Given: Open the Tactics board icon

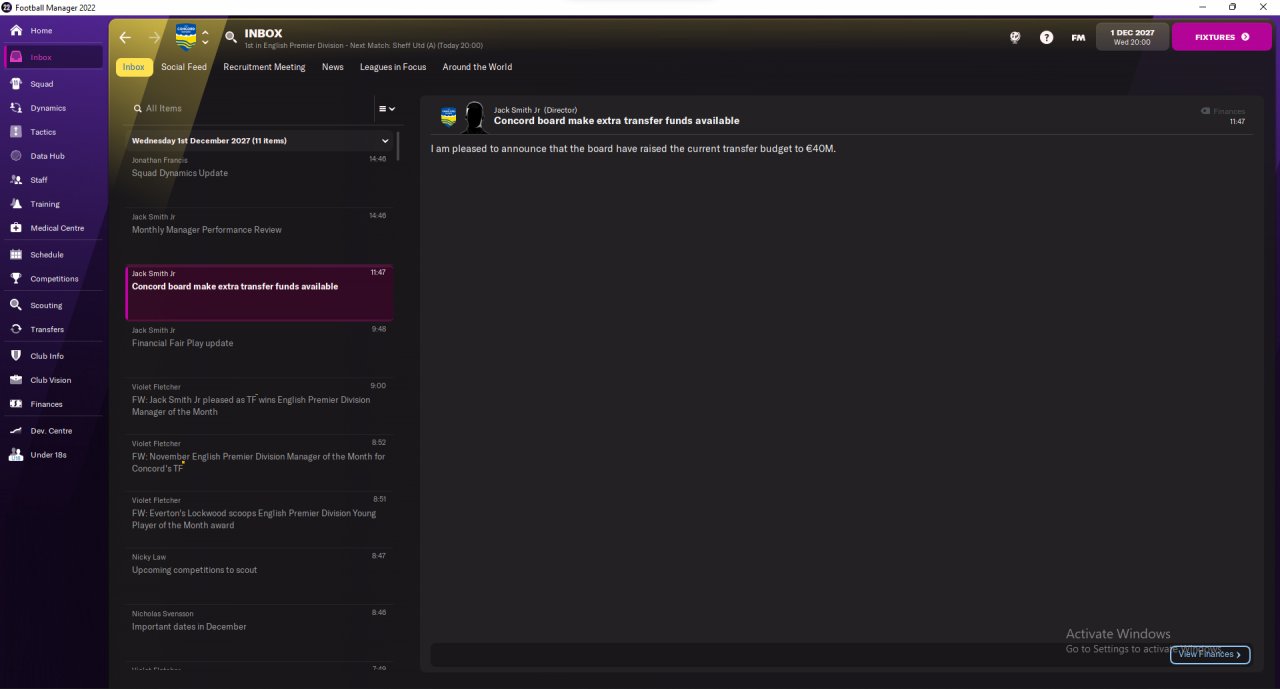Looking at the screenshot, I should (x=16, y=132).
